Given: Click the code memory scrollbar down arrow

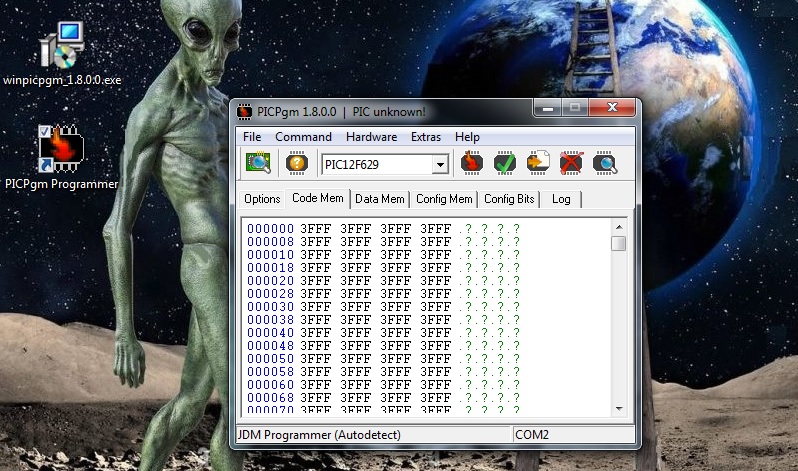Looking at the screenshot, I should [x=619, y=407].
